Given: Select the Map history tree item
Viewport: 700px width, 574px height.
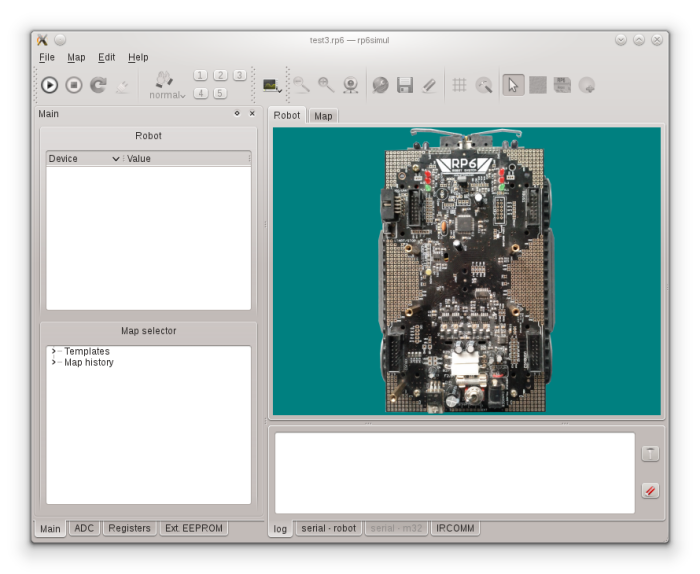Looking at the screenshot, I should click(89, 362).
